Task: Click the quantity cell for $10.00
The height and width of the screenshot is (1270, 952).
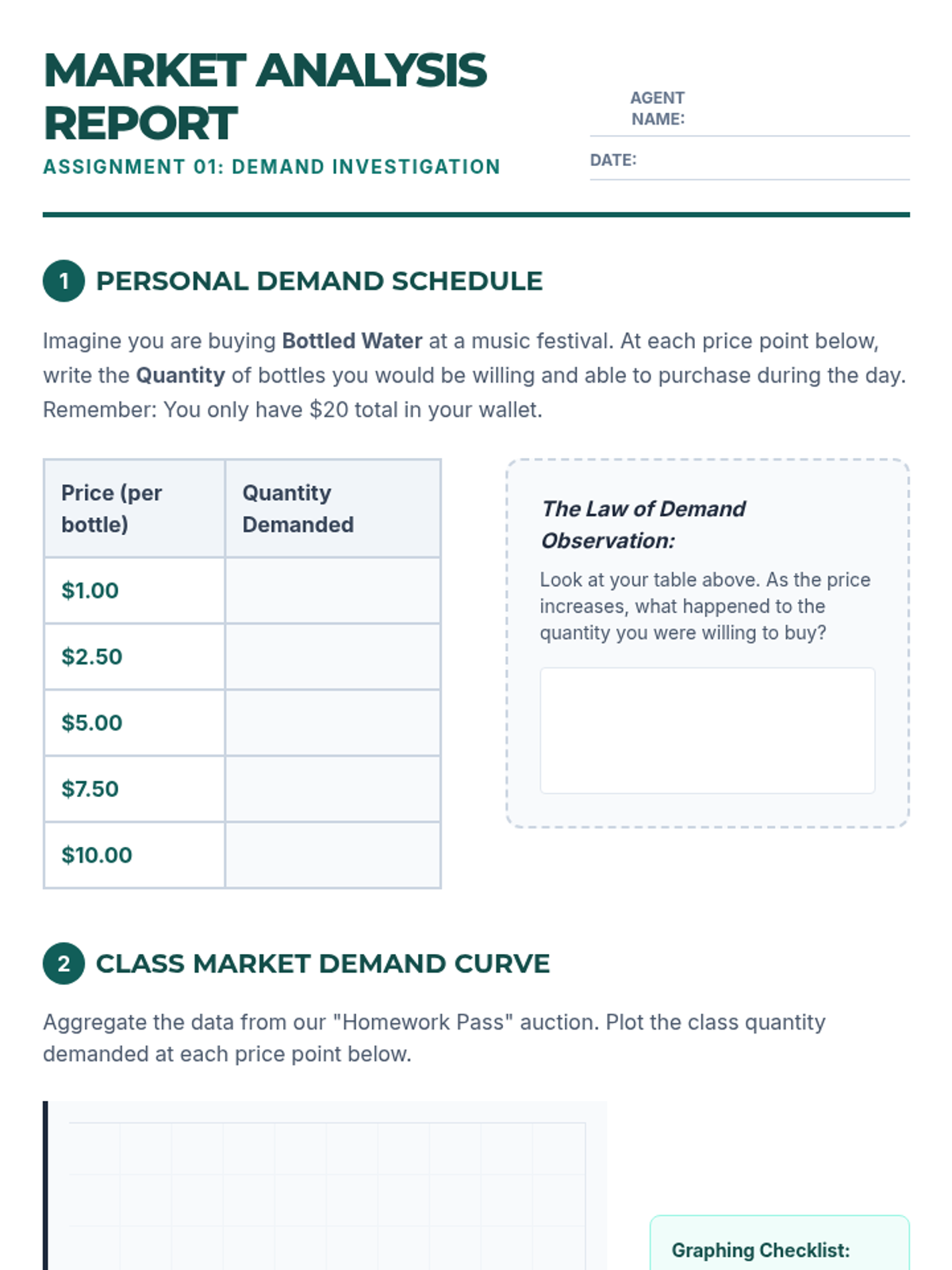Action: click(332, 855)
